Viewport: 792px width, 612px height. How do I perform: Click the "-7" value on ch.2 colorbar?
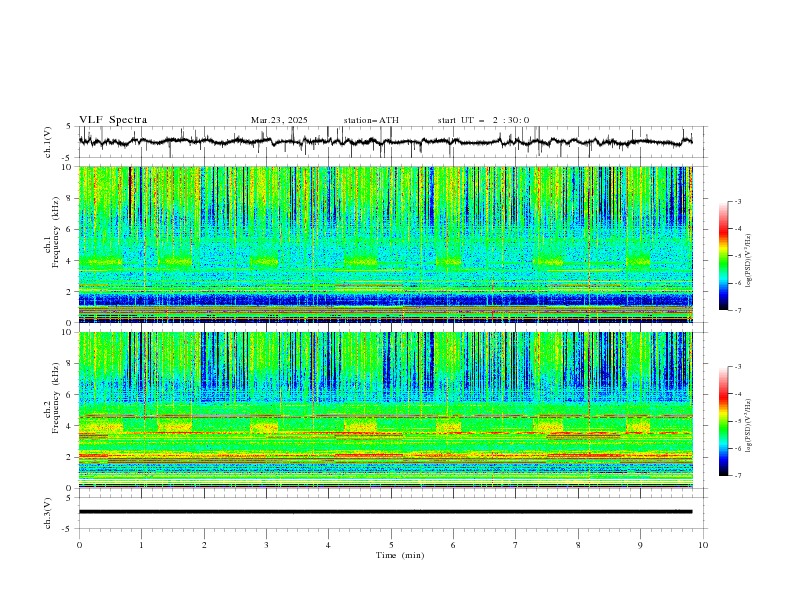coord(737,476)
